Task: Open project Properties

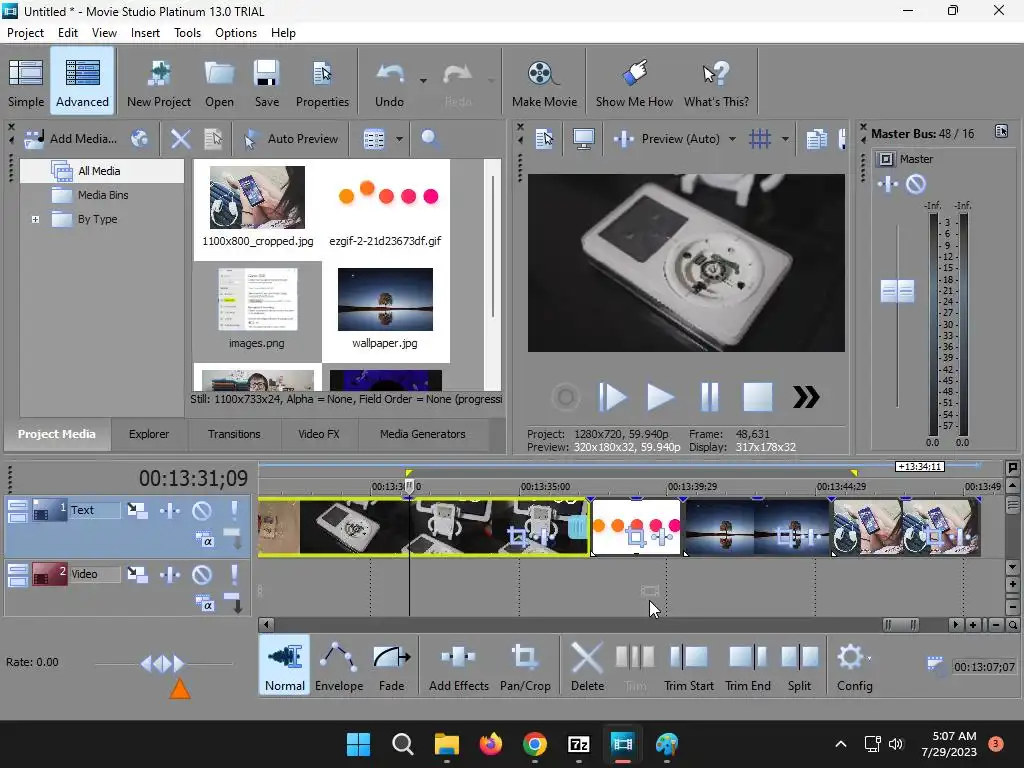Action: click(322, 82)
